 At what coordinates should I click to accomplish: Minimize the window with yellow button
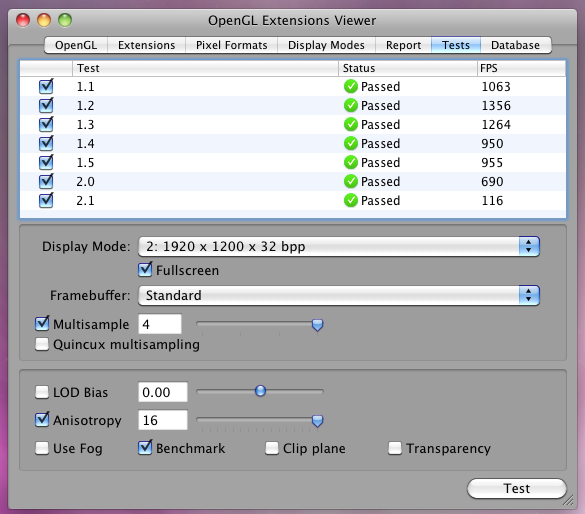pyautogui.click(x=44, y=20)
